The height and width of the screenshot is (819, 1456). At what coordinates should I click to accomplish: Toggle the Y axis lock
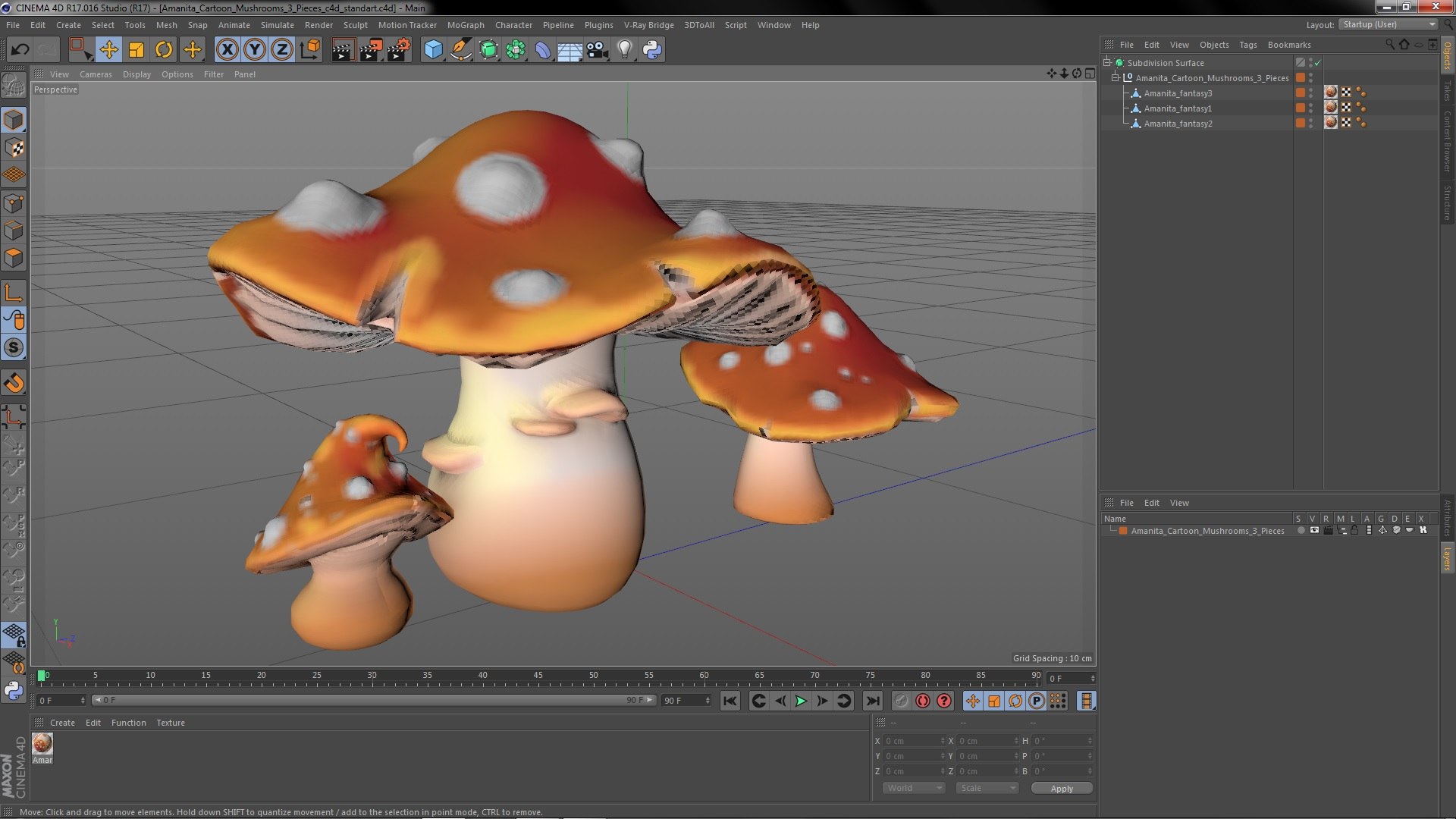[255, 50]
